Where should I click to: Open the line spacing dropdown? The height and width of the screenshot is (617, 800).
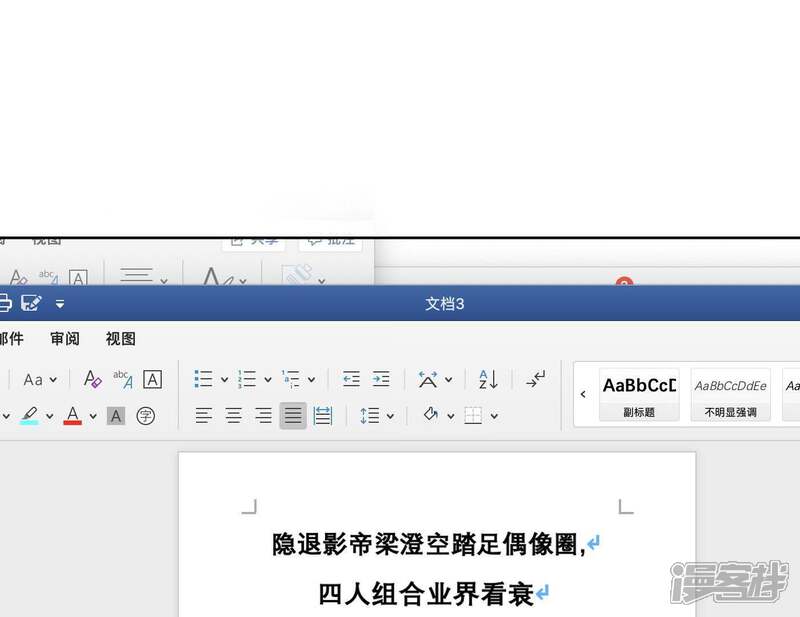(390, 416)
